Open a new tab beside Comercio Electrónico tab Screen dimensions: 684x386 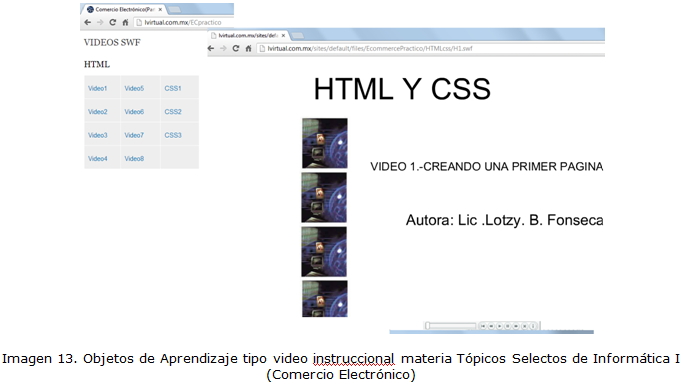point(174,9)
